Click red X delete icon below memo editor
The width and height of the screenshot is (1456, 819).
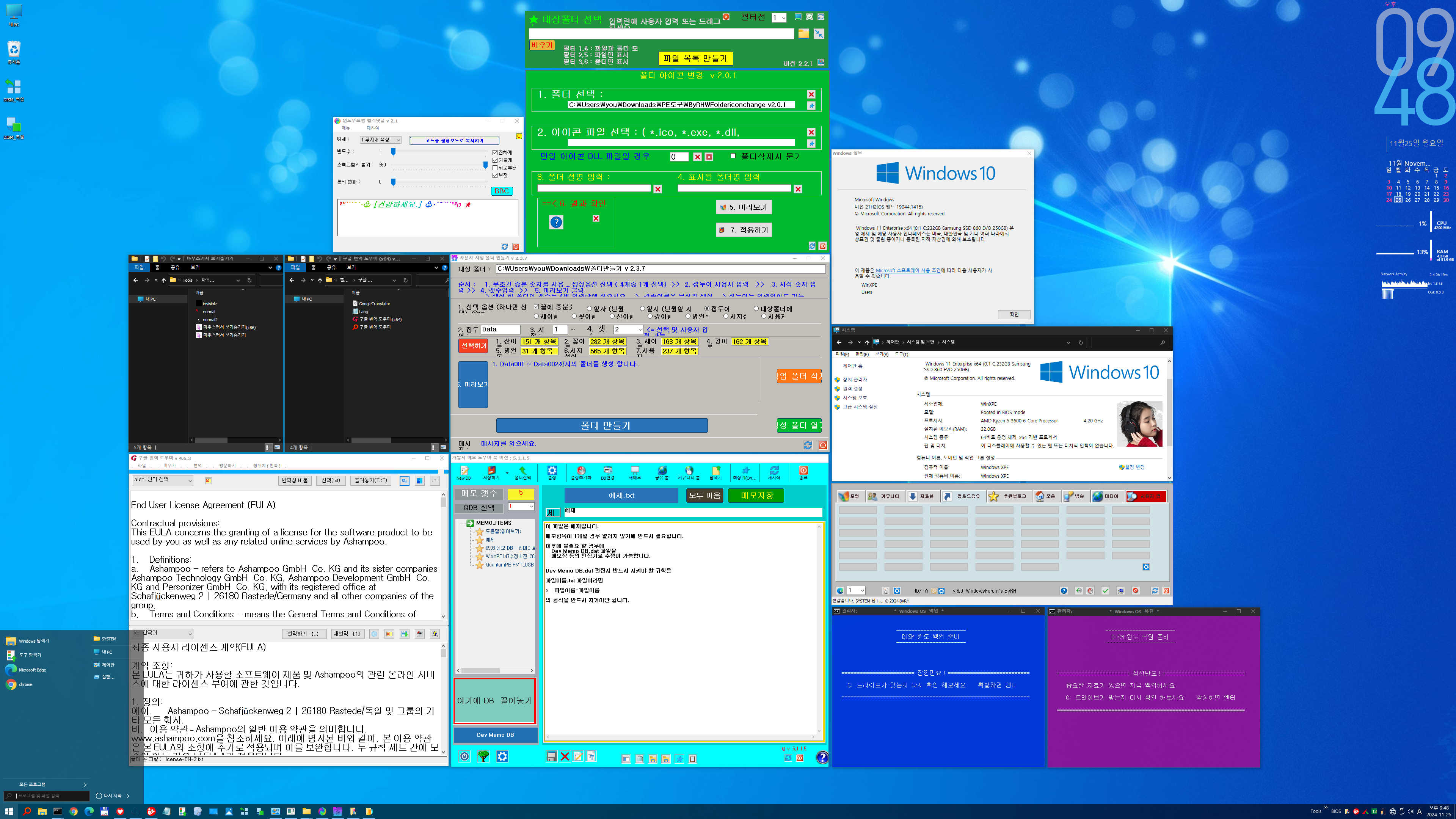point(565,756)
